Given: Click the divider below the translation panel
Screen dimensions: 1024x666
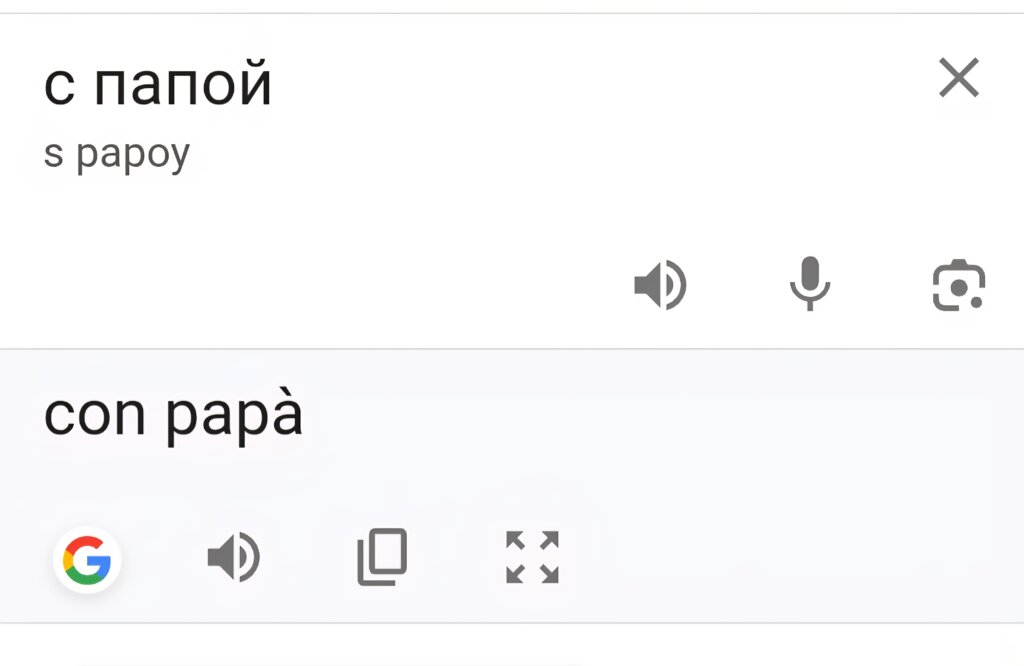Looking at the screenshot, I should (512, 623).
